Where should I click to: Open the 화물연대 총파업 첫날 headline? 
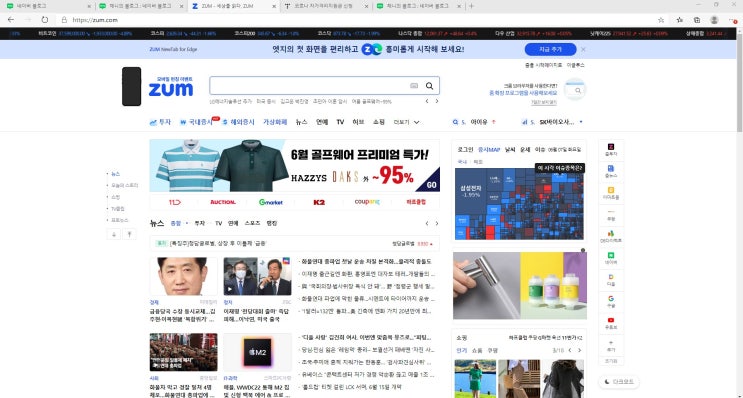365,261
